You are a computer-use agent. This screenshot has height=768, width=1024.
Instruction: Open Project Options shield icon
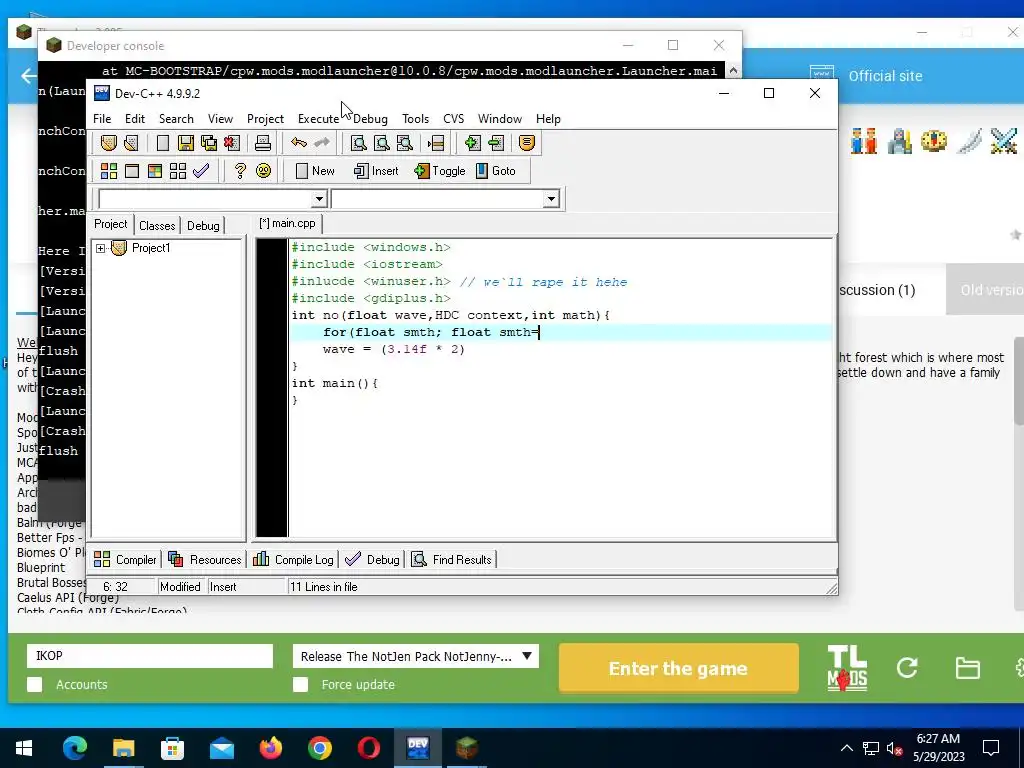pos(527,142)
